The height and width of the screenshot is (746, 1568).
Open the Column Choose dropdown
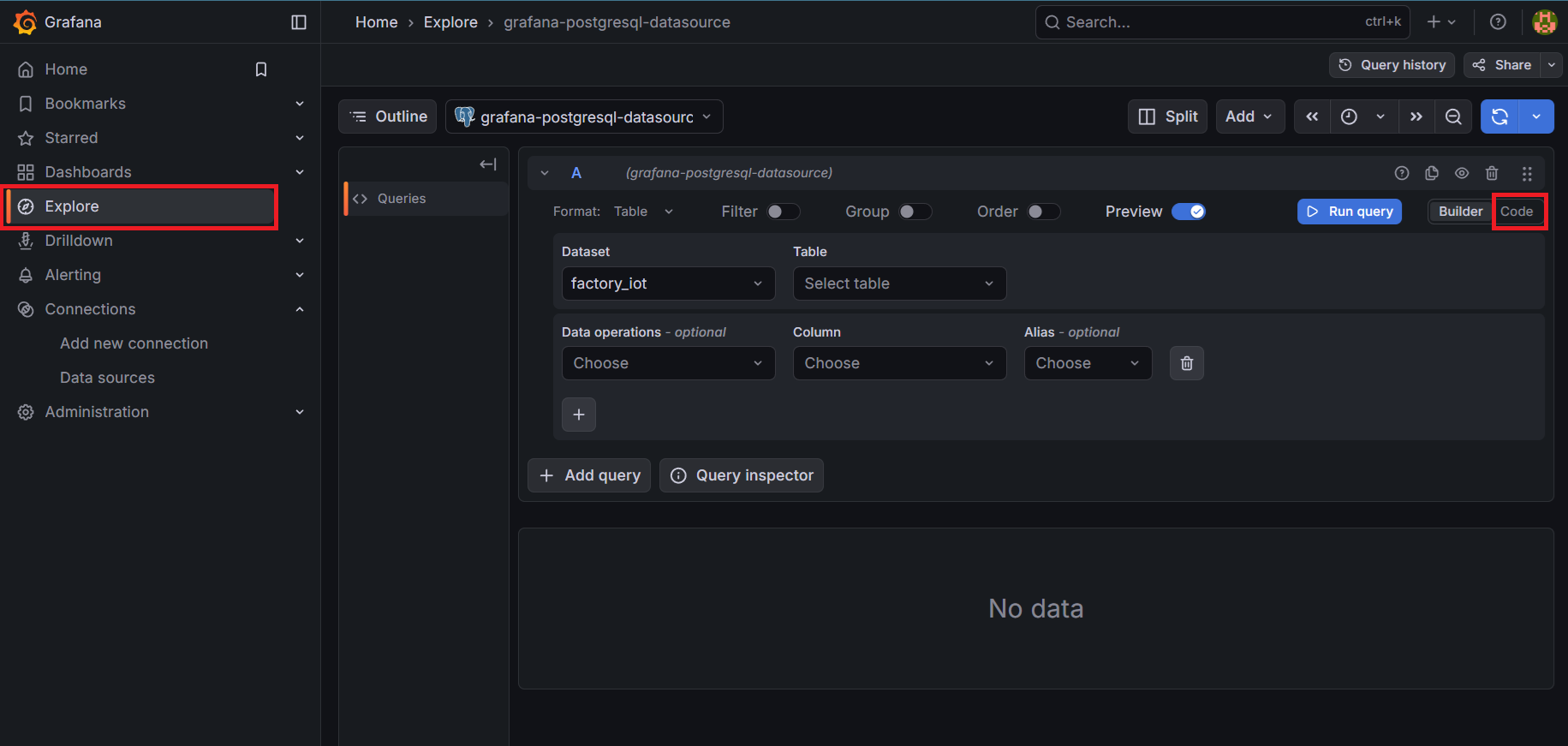[x=899, y=363]
